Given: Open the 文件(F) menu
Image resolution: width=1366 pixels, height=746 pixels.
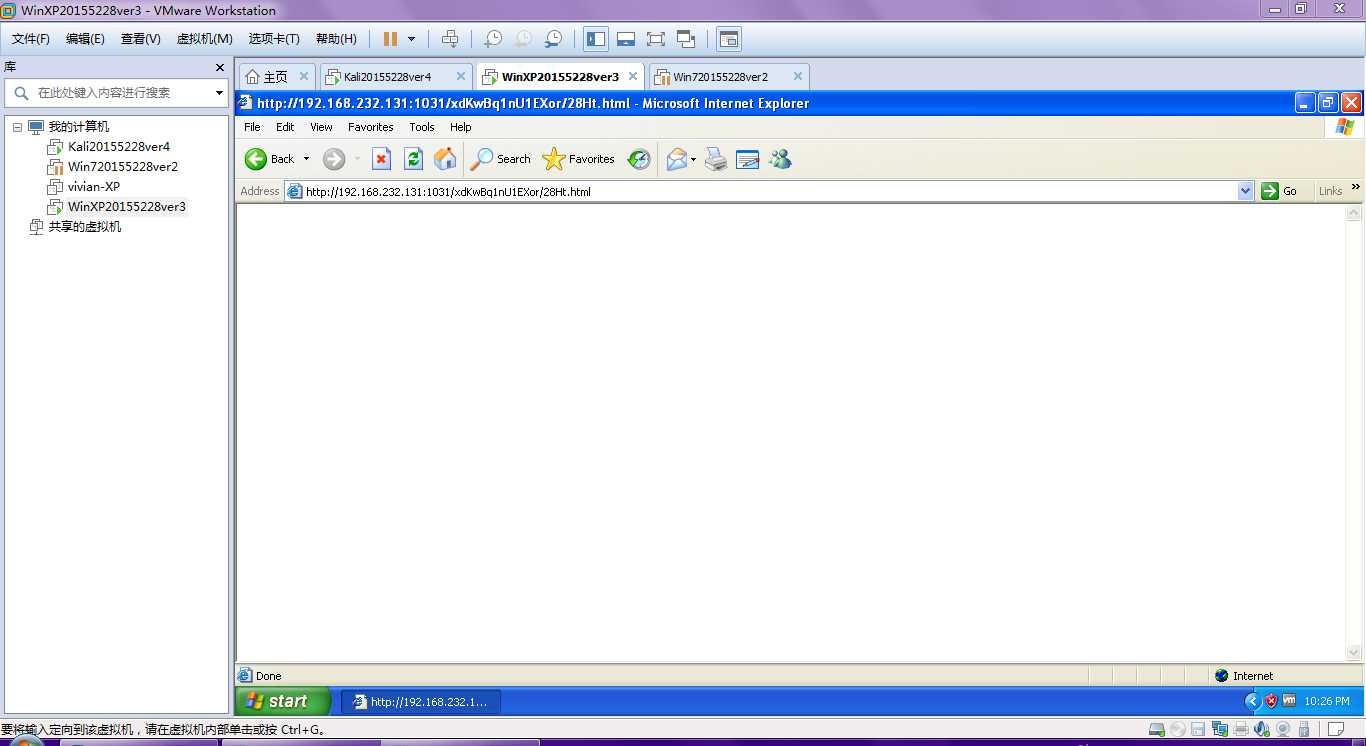Looking at the screenshot, I should (x=31, y=39).
